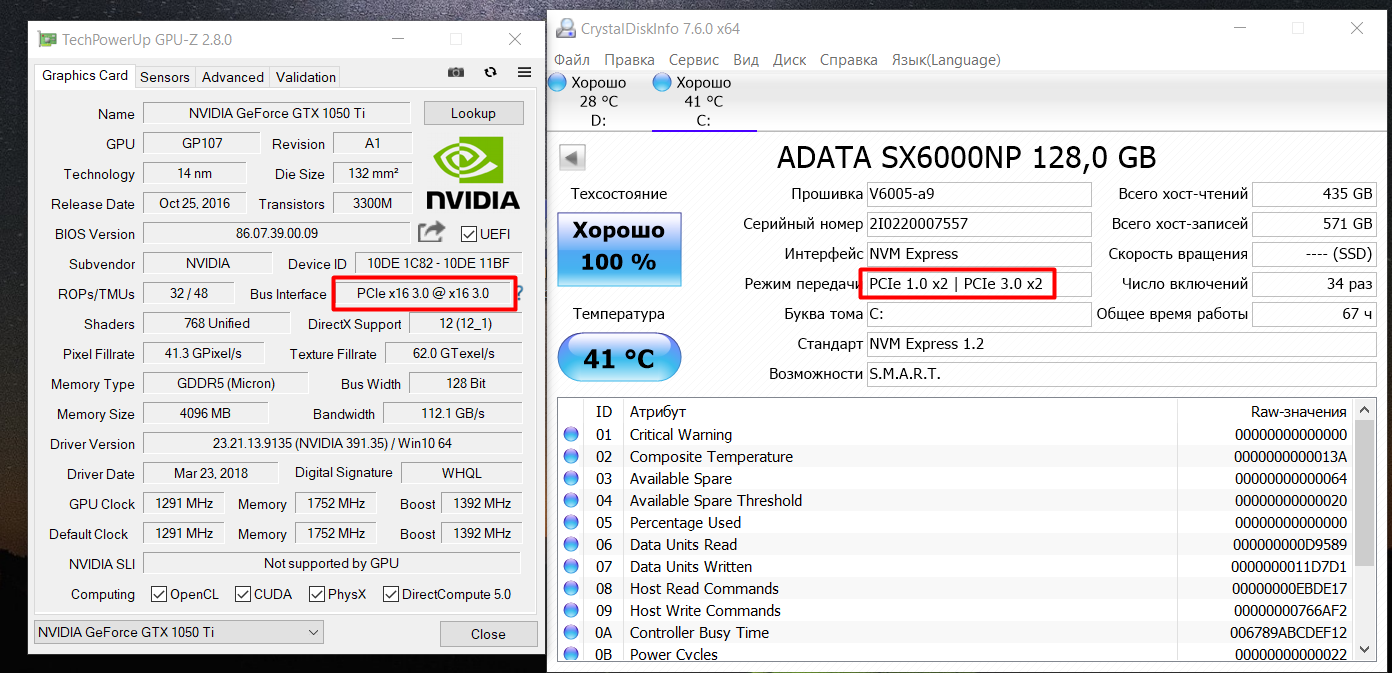This screenshot has width=1392, height=673.
Task: Toggle the UEFI checkbox
Action: coord(468,234)
